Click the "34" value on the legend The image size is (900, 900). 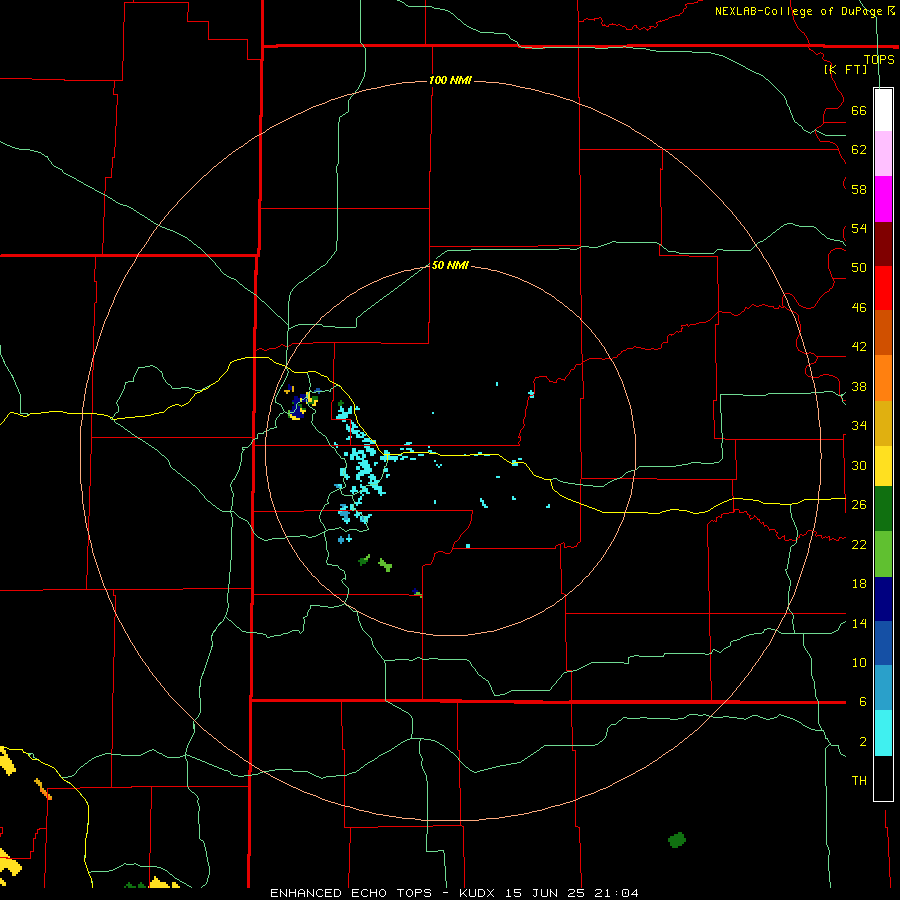(859, 426)
